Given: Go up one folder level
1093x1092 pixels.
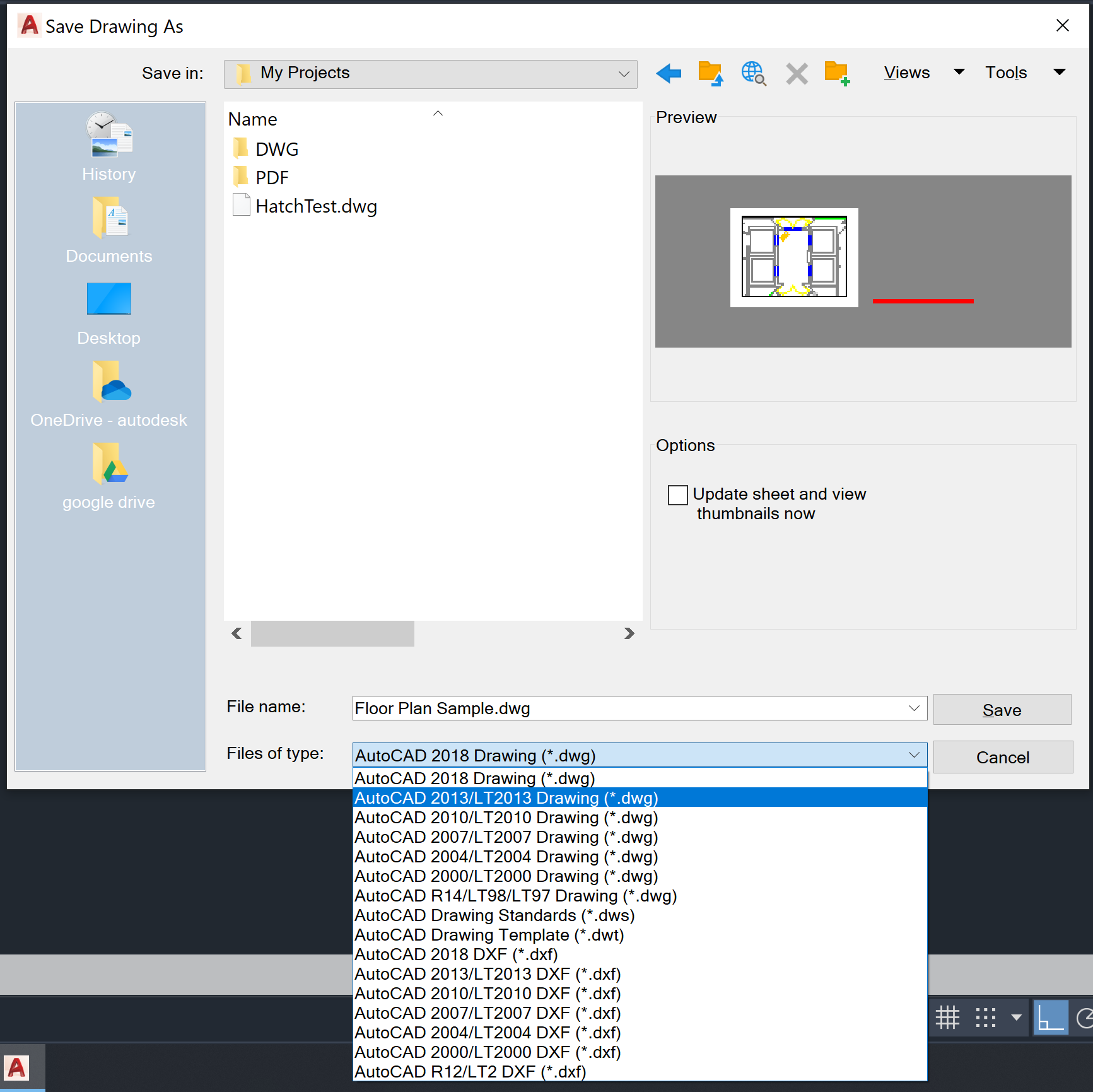Looking at the screenshot, I should pos(710,73).
